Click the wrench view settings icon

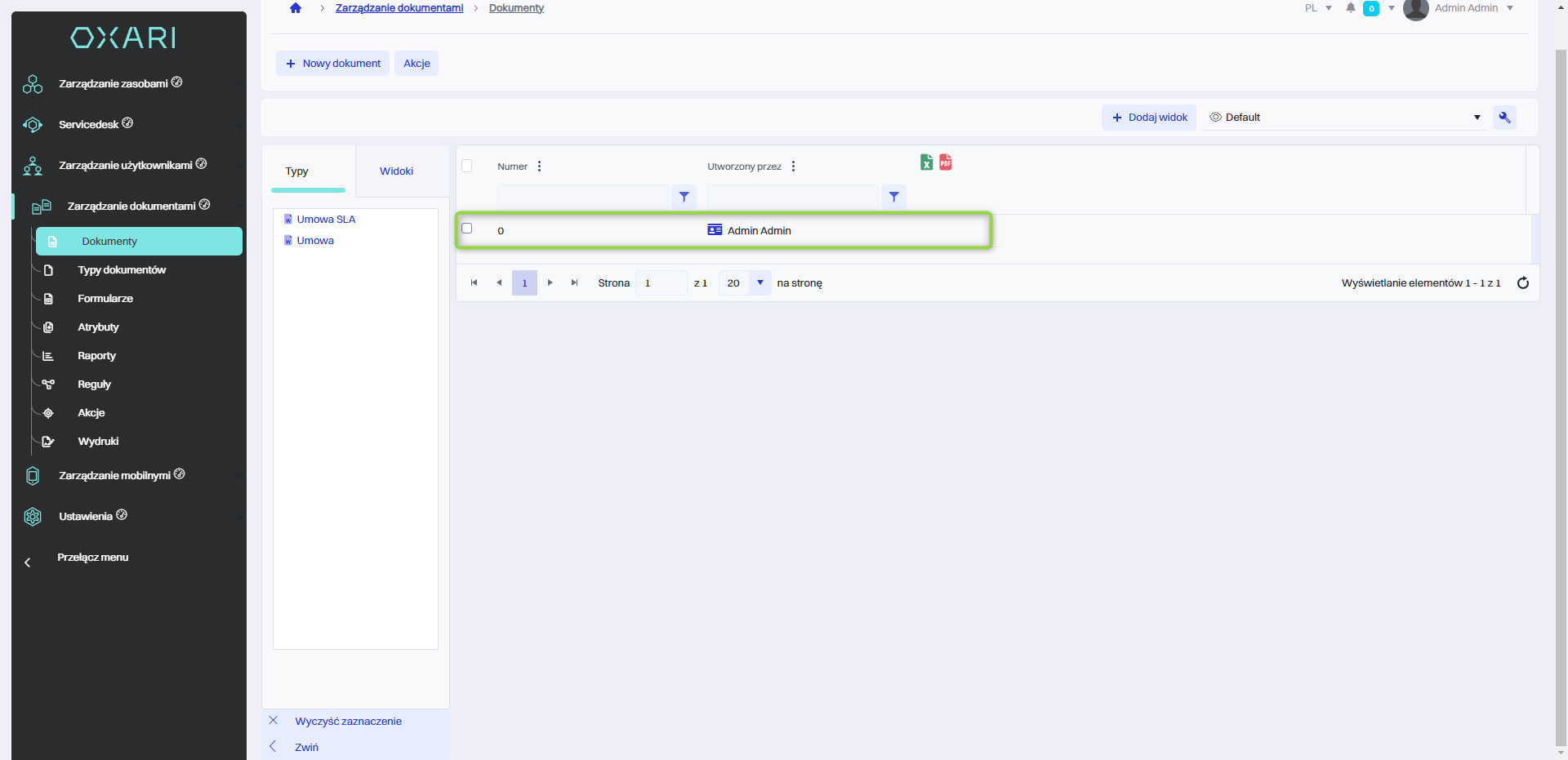click(x=1504, y=118)
